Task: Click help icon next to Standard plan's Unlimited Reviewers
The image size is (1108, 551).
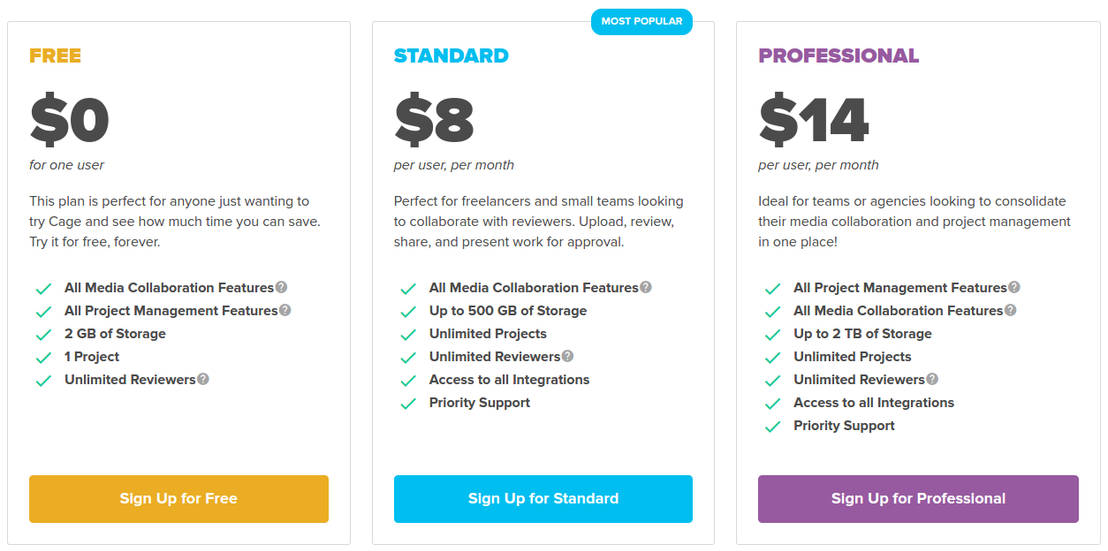Action: click(568, 357)
